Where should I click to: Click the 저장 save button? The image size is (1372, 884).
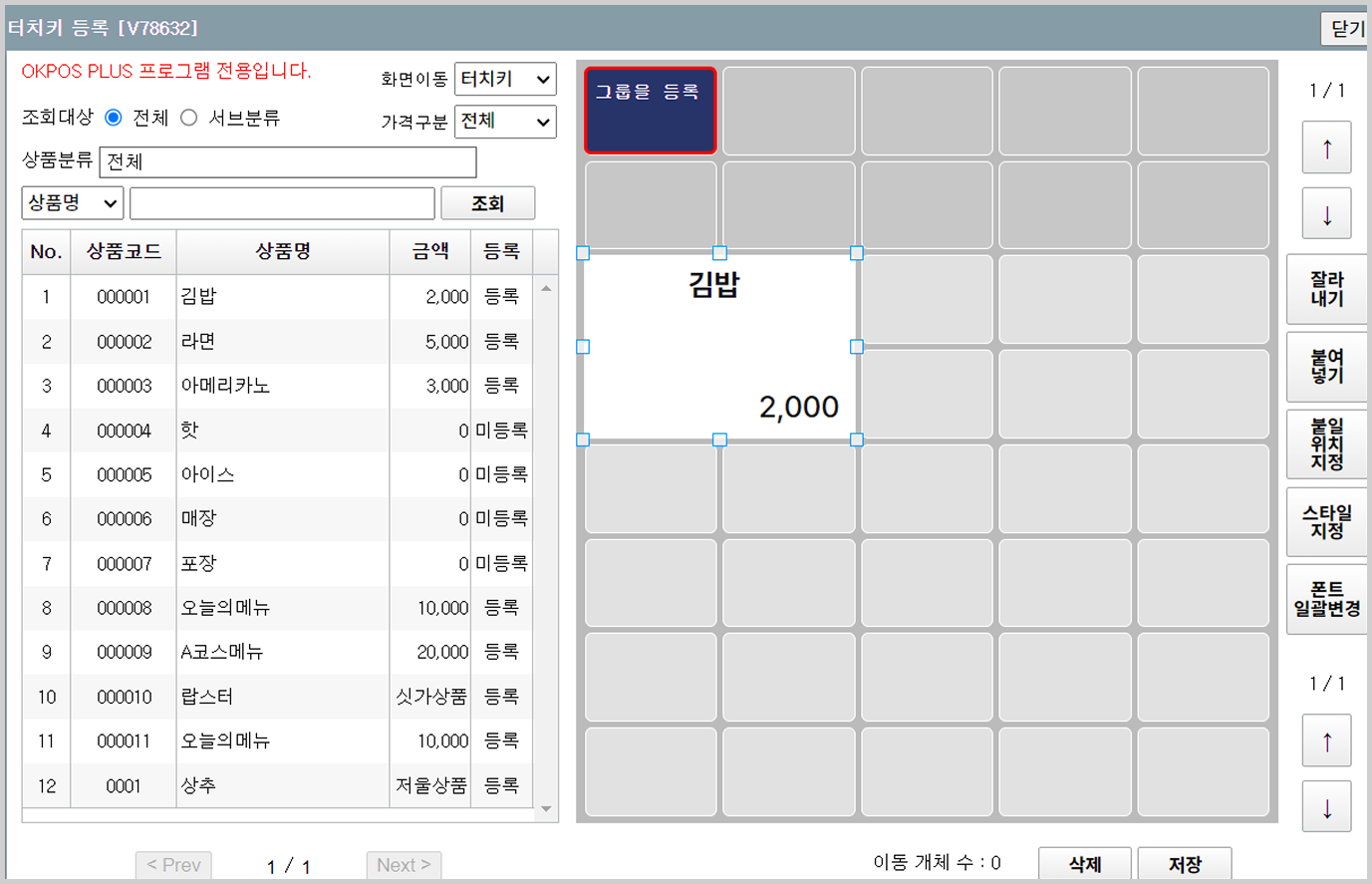coord(1184,863)
